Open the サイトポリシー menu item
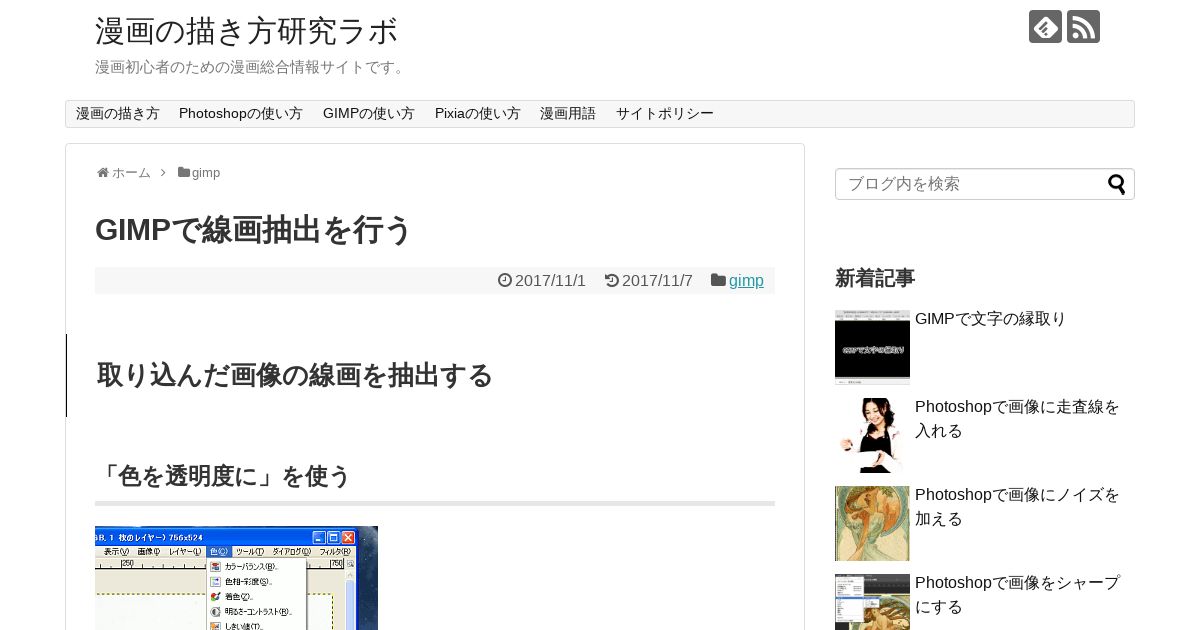Viewport: 1200px width, 630px height. coord(665,114)
